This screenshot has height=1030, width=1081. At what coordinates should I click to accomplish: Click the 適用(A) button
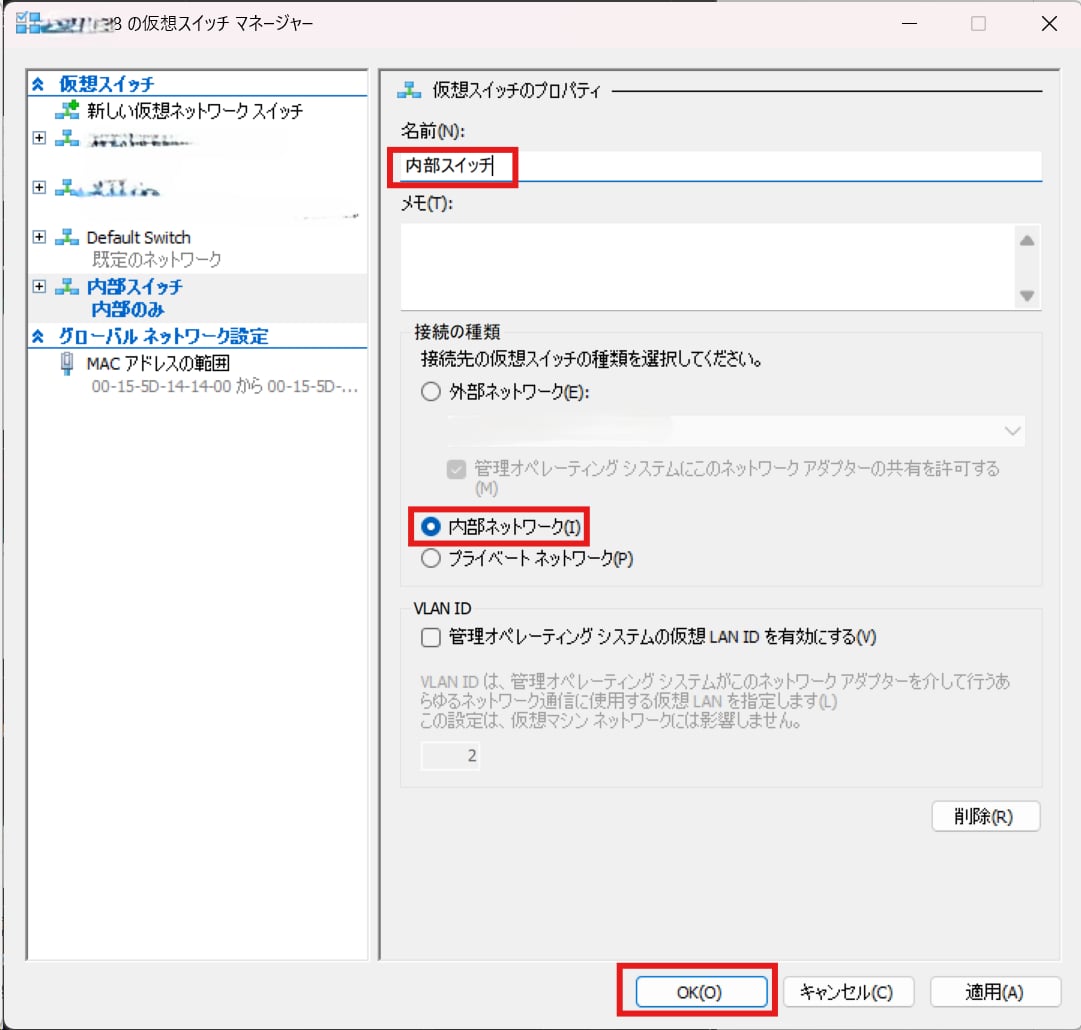(x=994, y=992)
